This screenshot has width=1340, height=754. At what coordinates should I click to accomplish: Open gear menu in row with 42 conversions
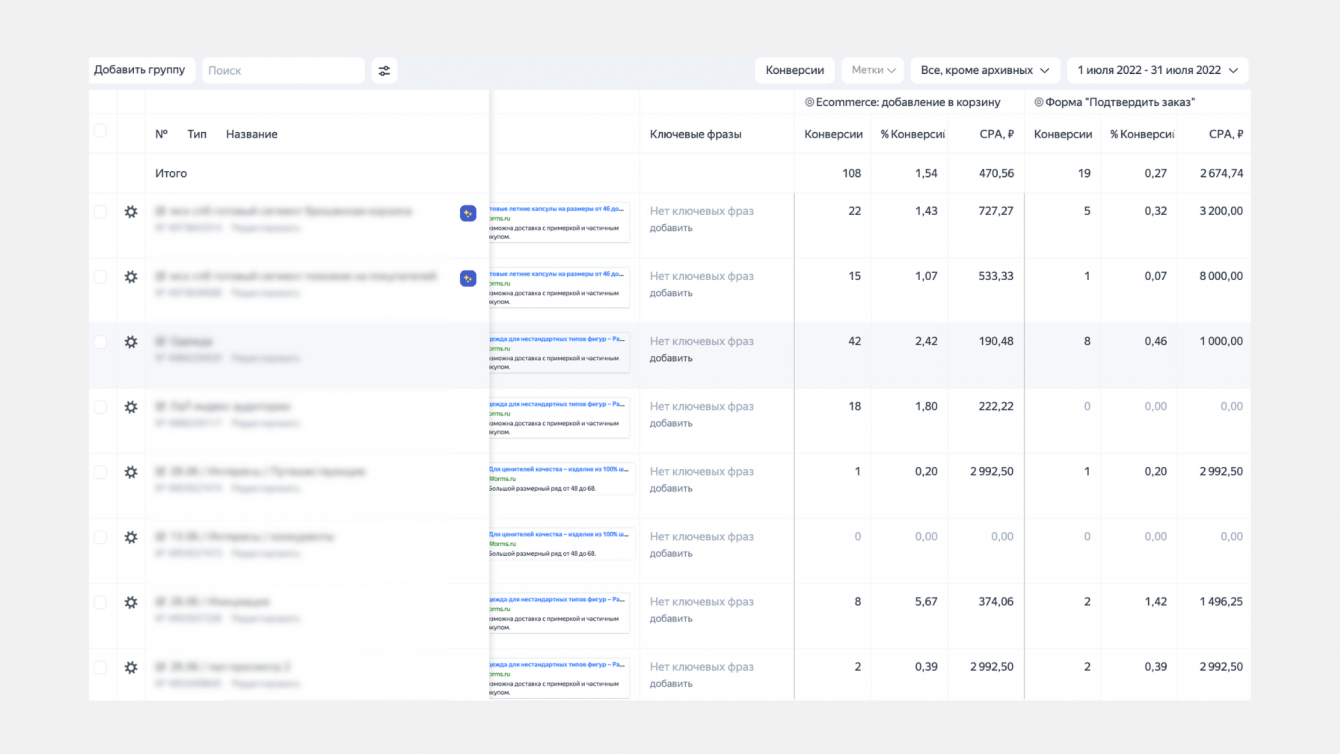coord(131,342)
